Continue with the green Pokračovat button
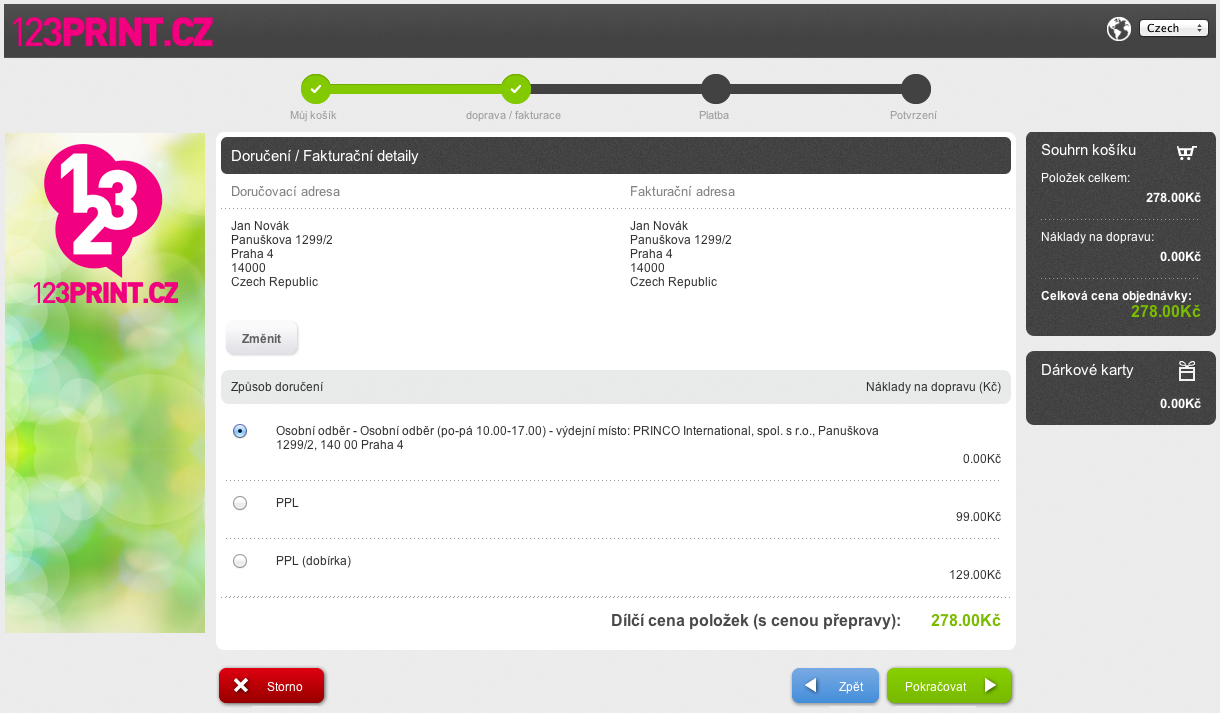Image resolution: width=1220 pixels, height=713 pixels. (948, 686)
